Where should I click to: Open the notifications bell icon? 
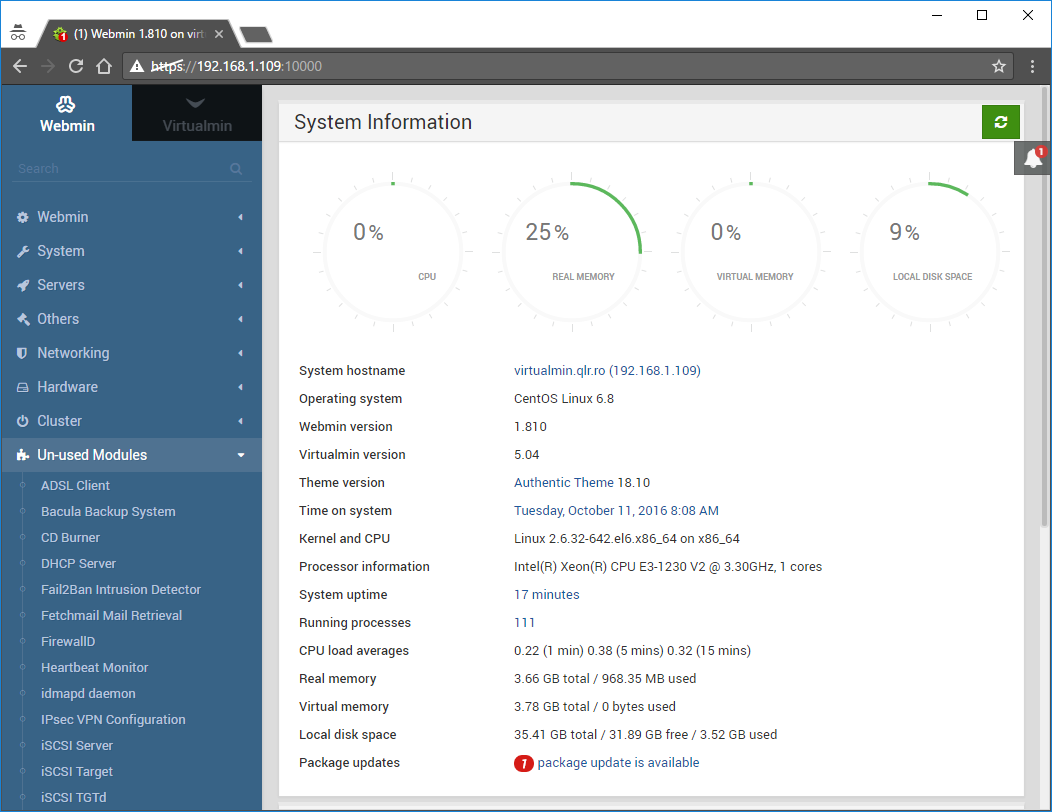(x=1033, y=158)
